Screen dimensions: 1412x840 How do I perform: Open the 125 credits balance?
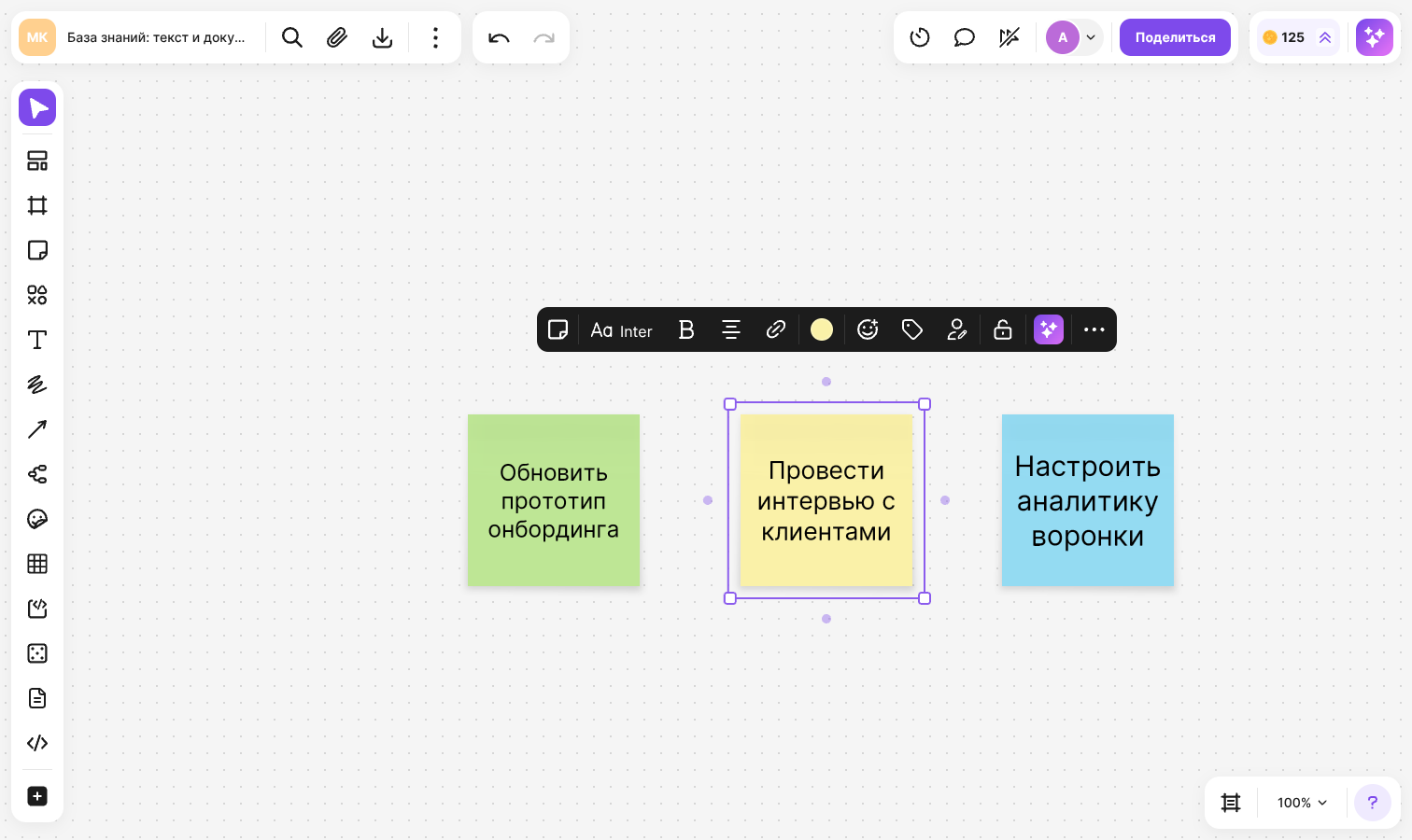(x=1298, y=37)
